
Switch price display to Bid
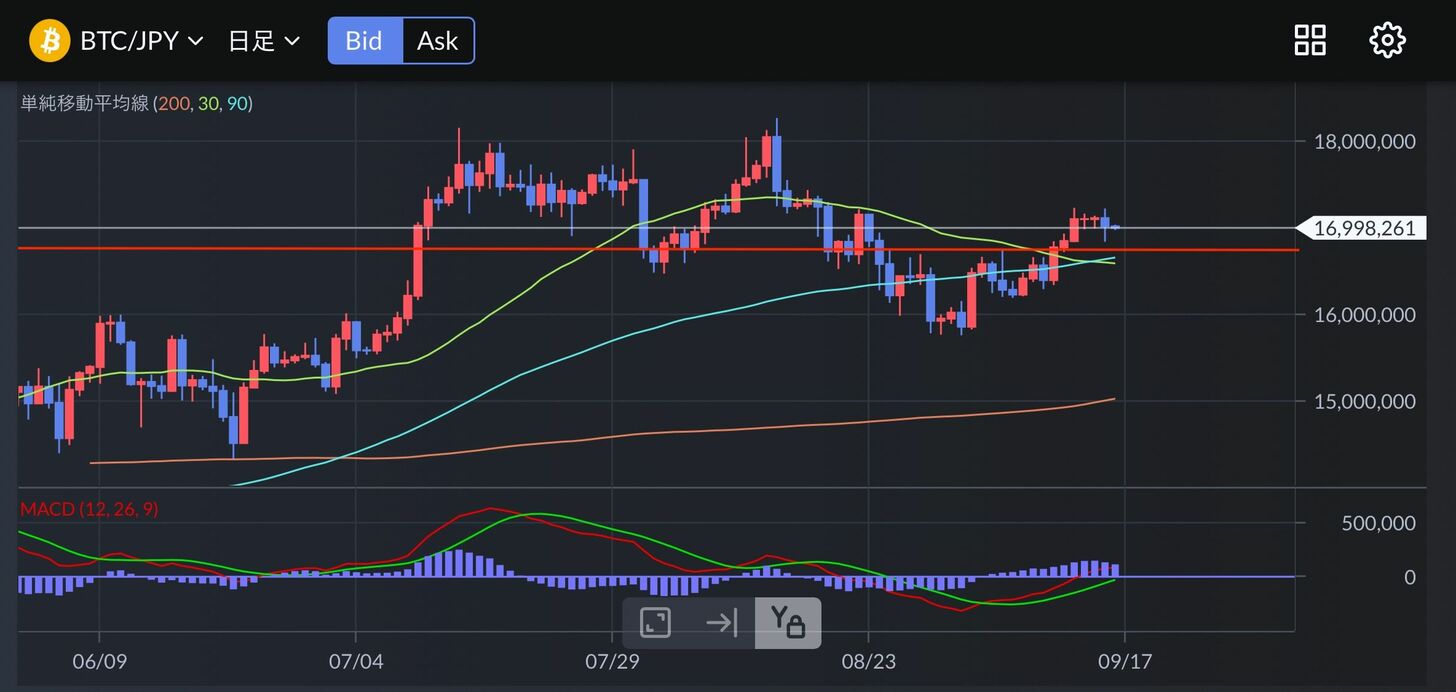(x=365, y=41)
